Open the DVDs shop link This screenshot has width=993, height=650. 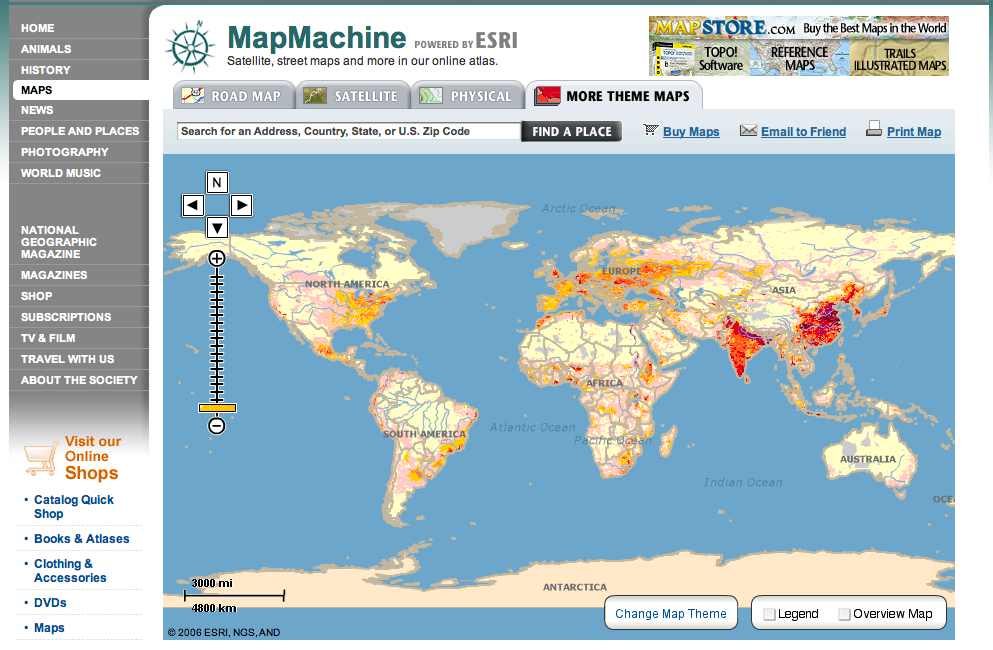[50, 603]
